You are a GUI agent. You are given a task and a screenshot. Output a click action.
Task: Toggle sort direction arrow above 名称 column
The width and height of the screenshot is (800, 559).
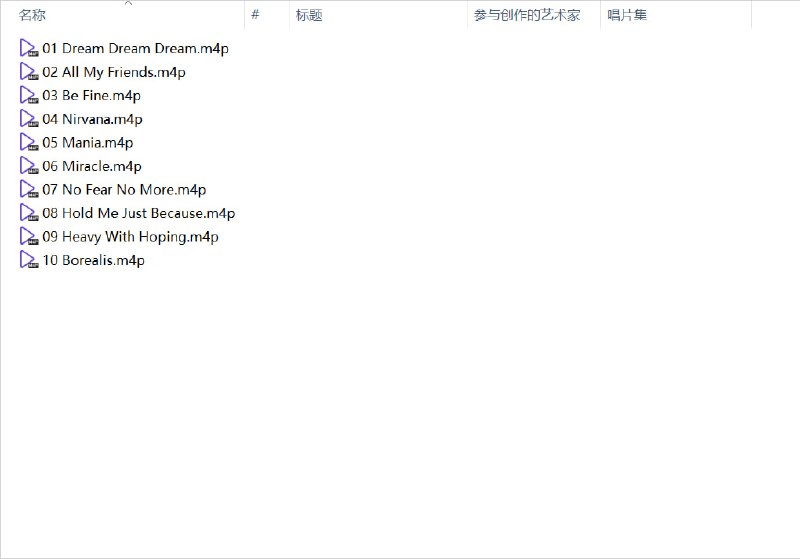[x=128, y=4]
